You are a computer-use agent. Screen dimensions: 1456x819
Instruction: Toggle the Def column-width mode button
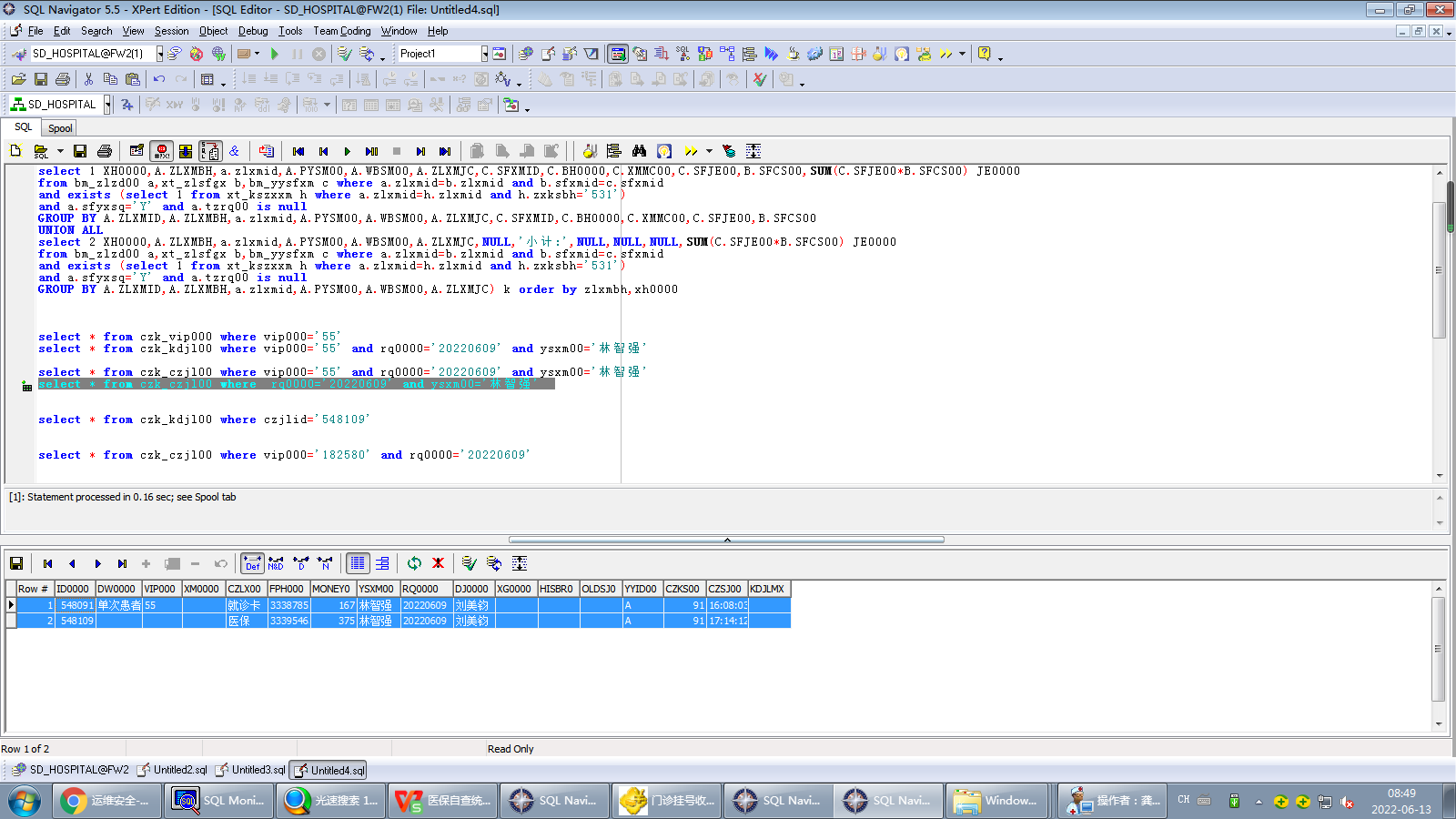pos(252,563)
